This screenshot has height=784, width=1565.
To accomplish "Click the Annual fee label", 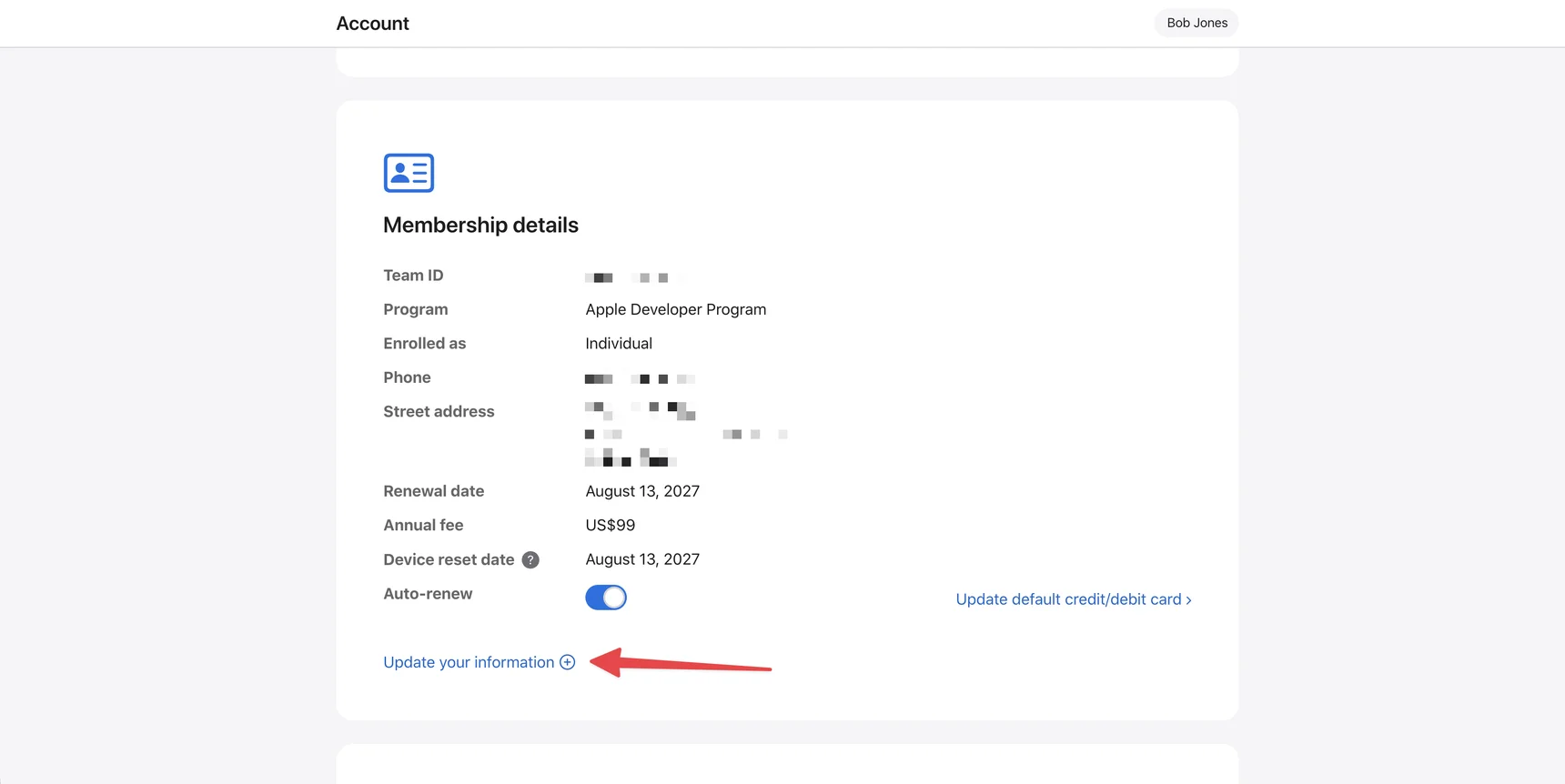I will [x=423, y=526].
